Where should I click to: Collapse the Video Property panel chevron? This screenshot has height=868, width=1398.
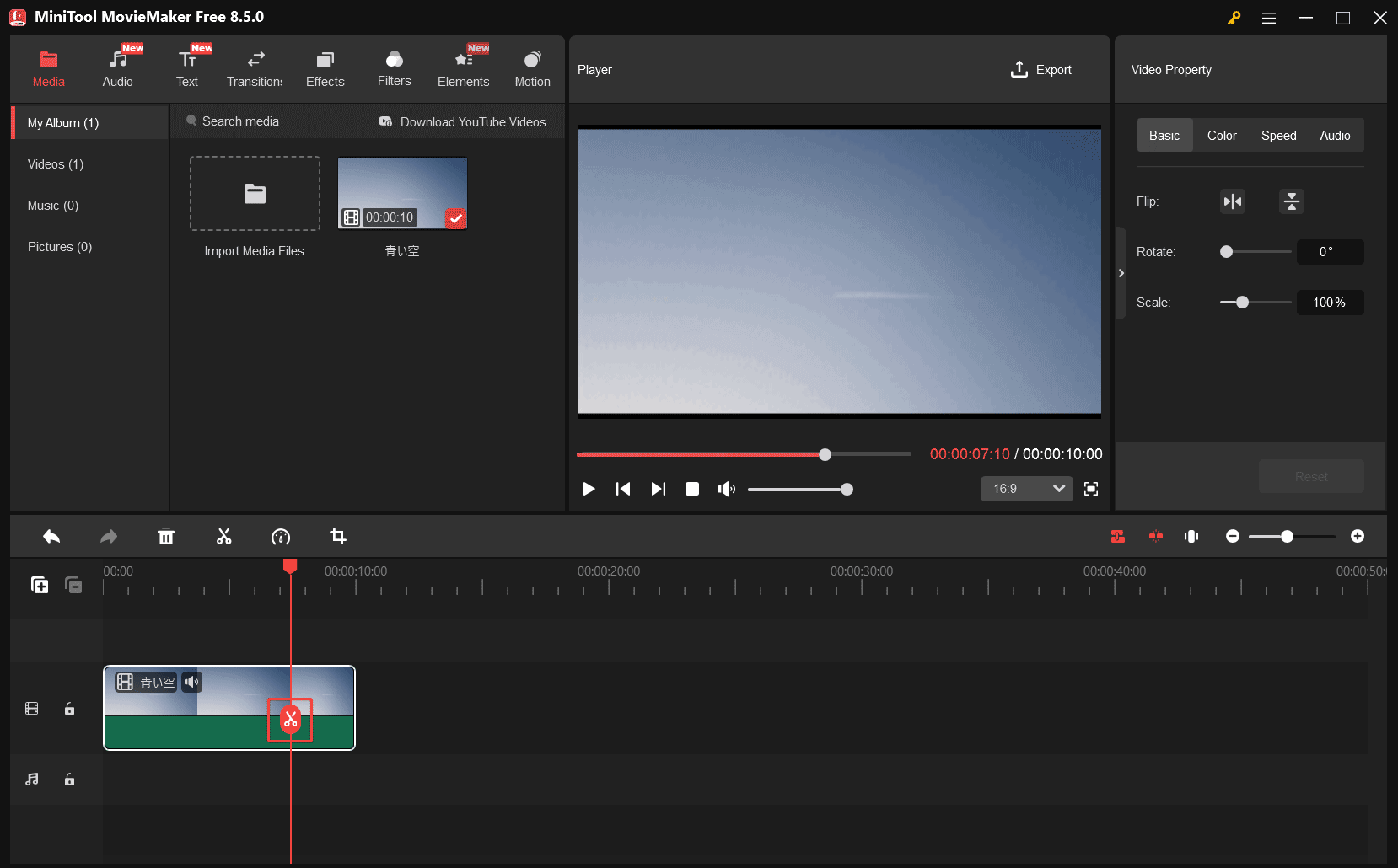coord(1121,273)
